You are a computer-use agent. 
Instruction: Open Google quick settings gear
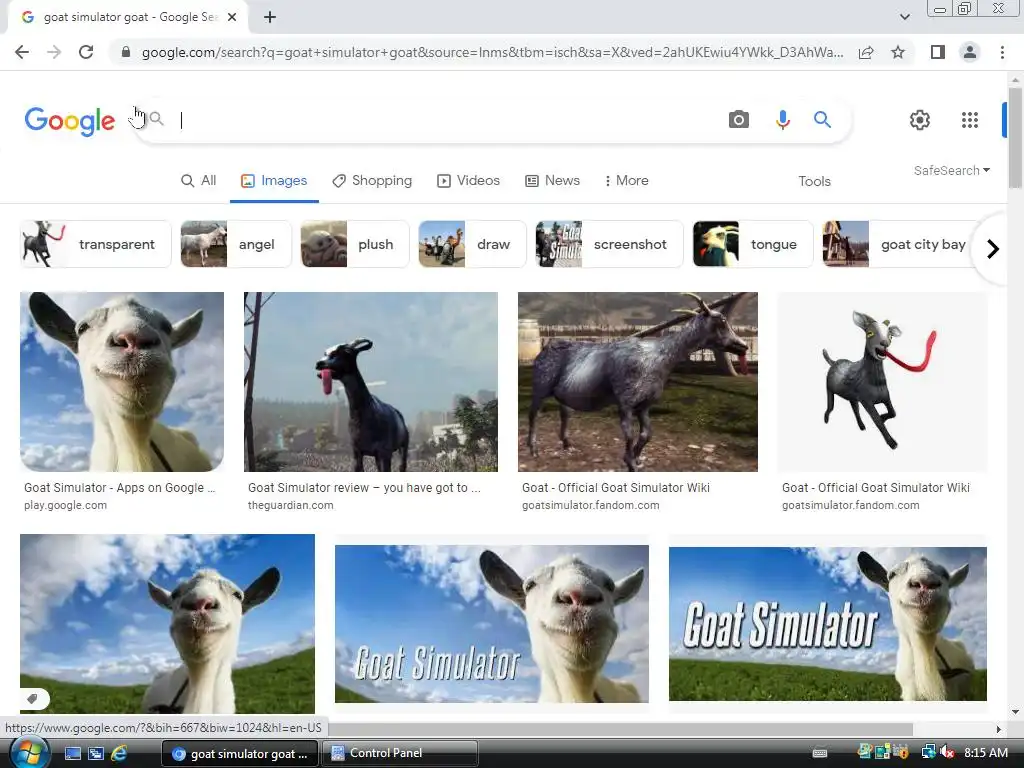coord(920,120)
